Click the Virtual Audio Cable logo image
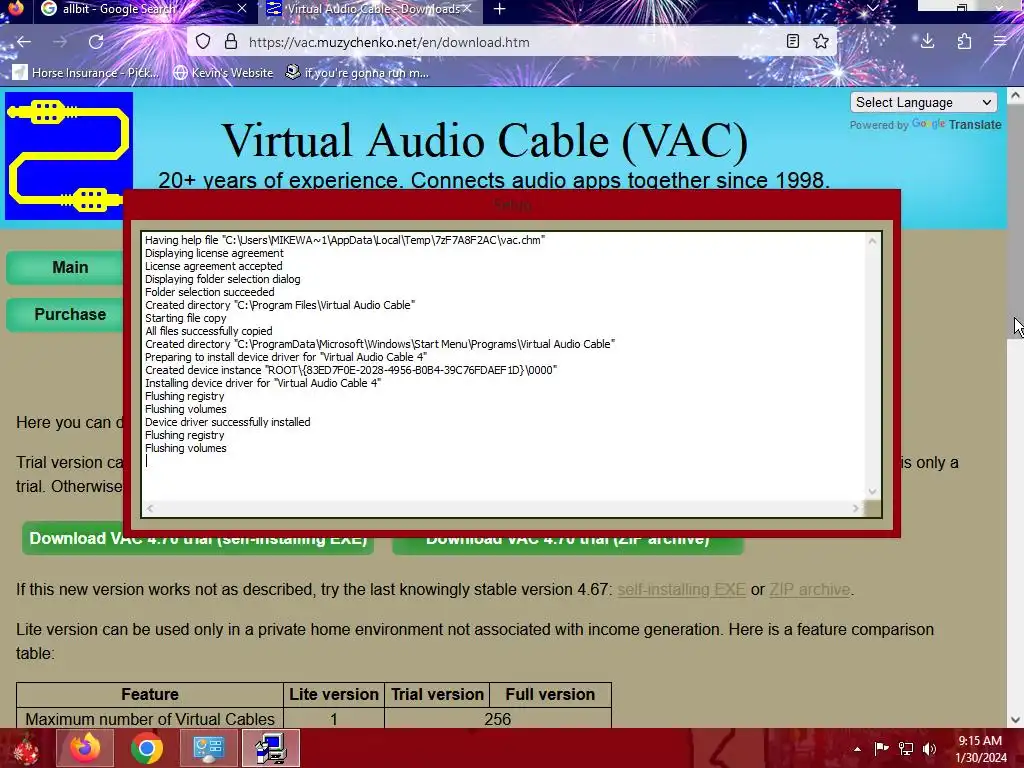 coord(69,155)
